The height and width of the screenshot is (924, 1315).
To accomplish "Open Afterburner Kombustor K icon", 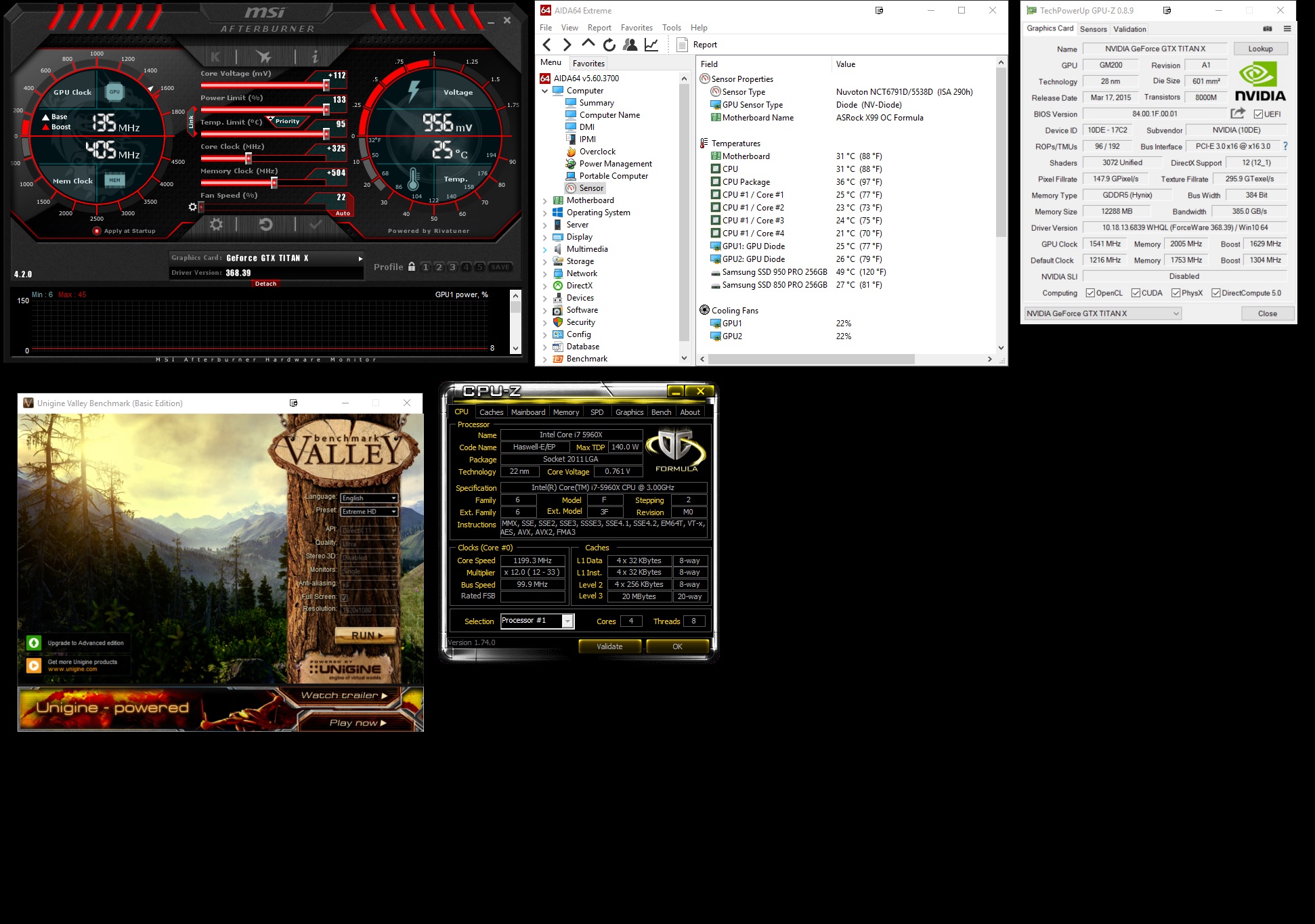I will point(215,57).
